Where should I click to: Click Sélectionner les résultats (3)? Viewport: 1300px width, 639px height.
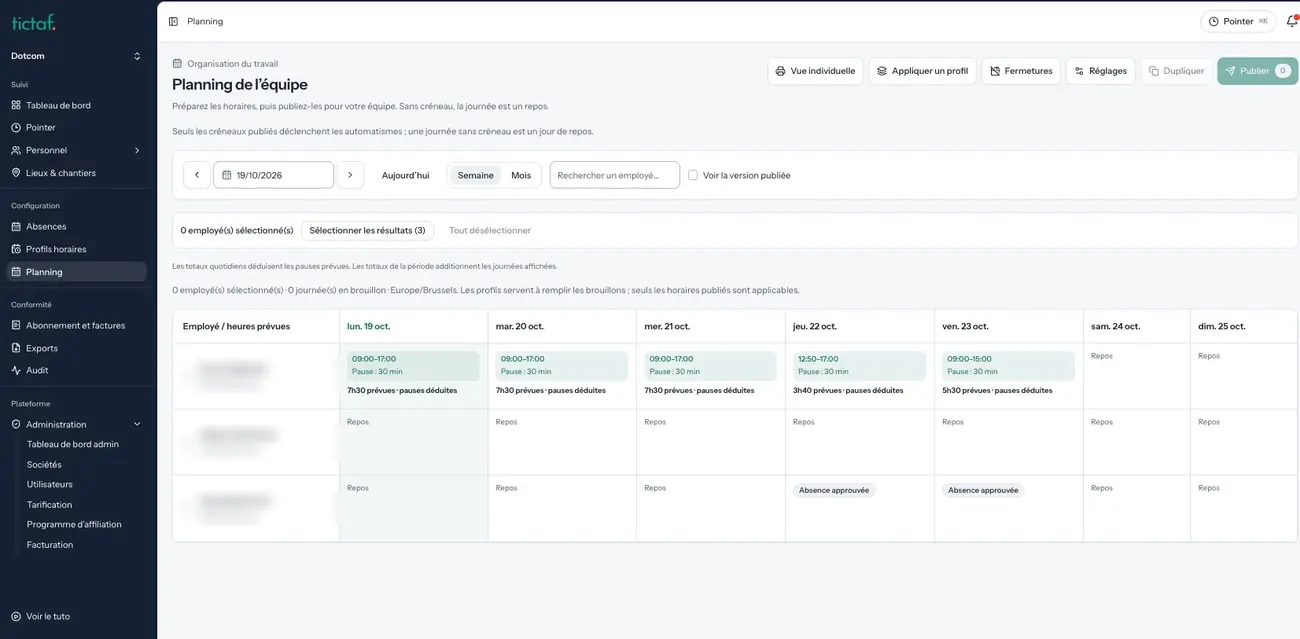tap(367, 230)
